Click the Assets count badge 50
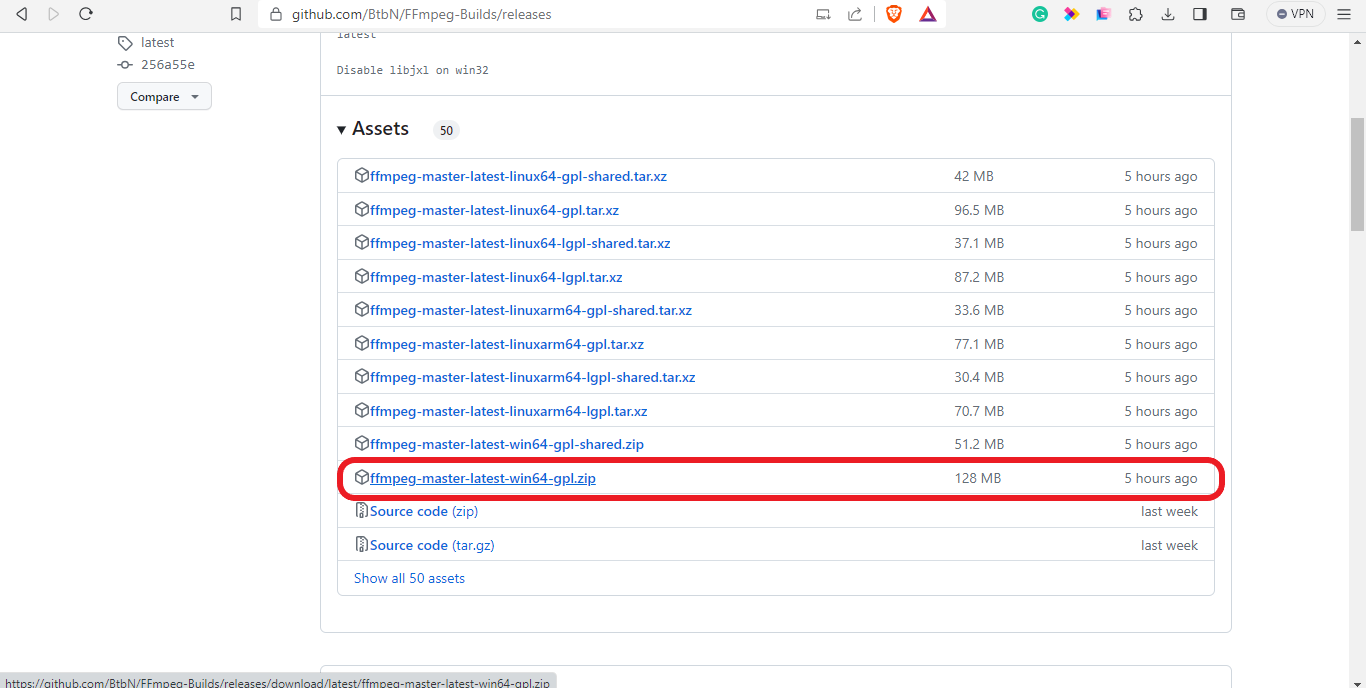This screenshot has height=688, width=1366. tap(446, 130)
